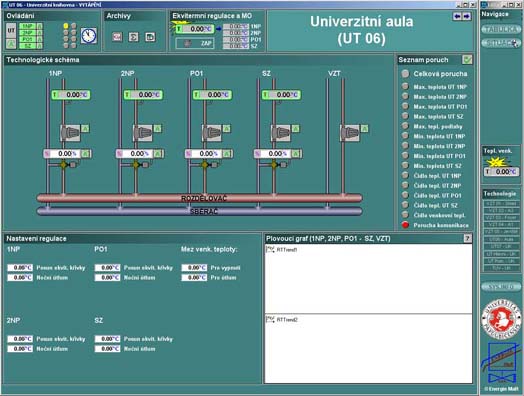Open TABULKA in the Navigace panel

(501, 29)
